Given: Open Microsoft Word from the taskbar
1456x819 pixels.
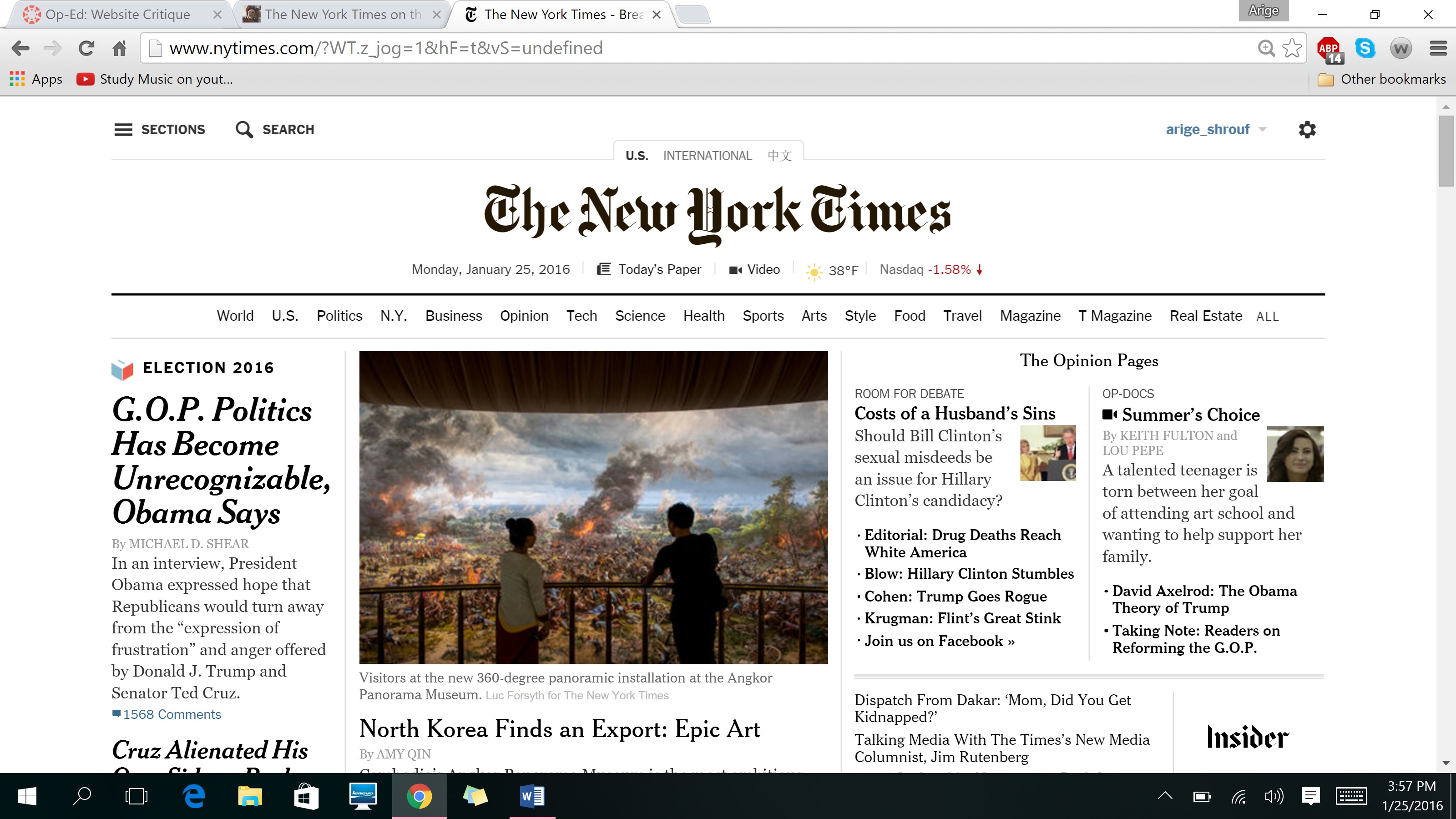Looking at the screenshot, I should pyautogui.click(x=532, y=796).
